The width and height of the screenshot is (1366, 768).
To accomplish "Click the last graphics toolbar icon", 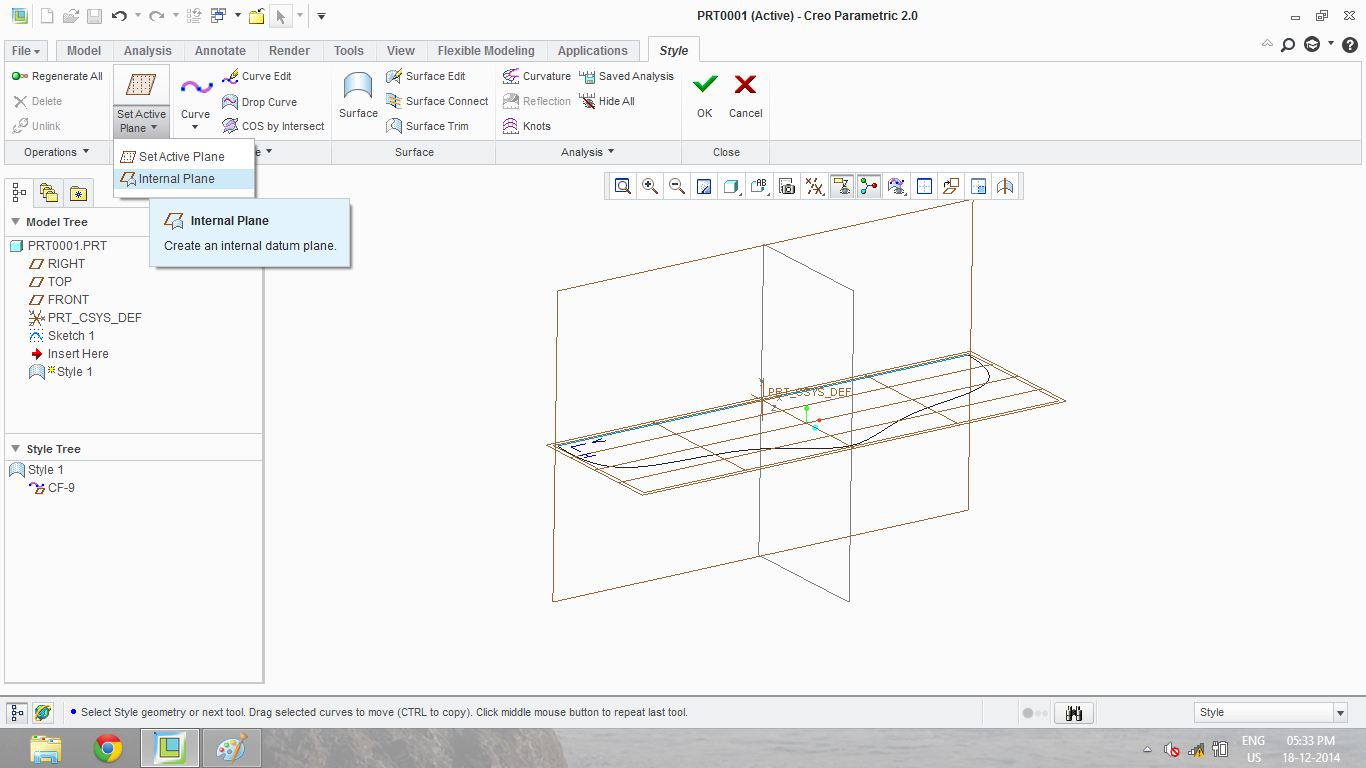I will 1005,186.
